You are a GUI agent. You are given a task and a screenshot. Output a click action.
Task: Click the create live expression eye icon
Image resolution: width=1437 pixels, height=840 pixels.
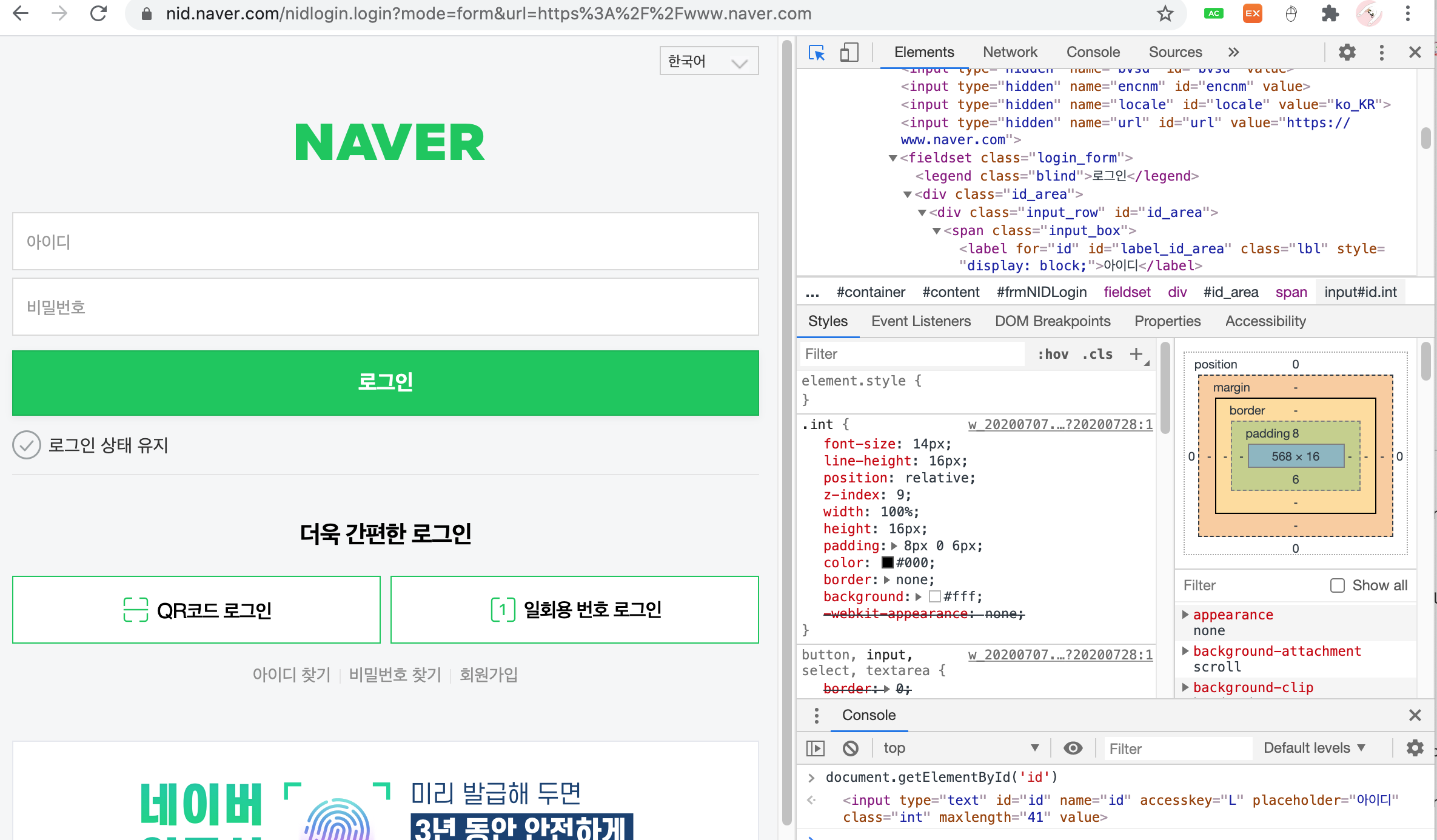click(x=1073, y=748)
